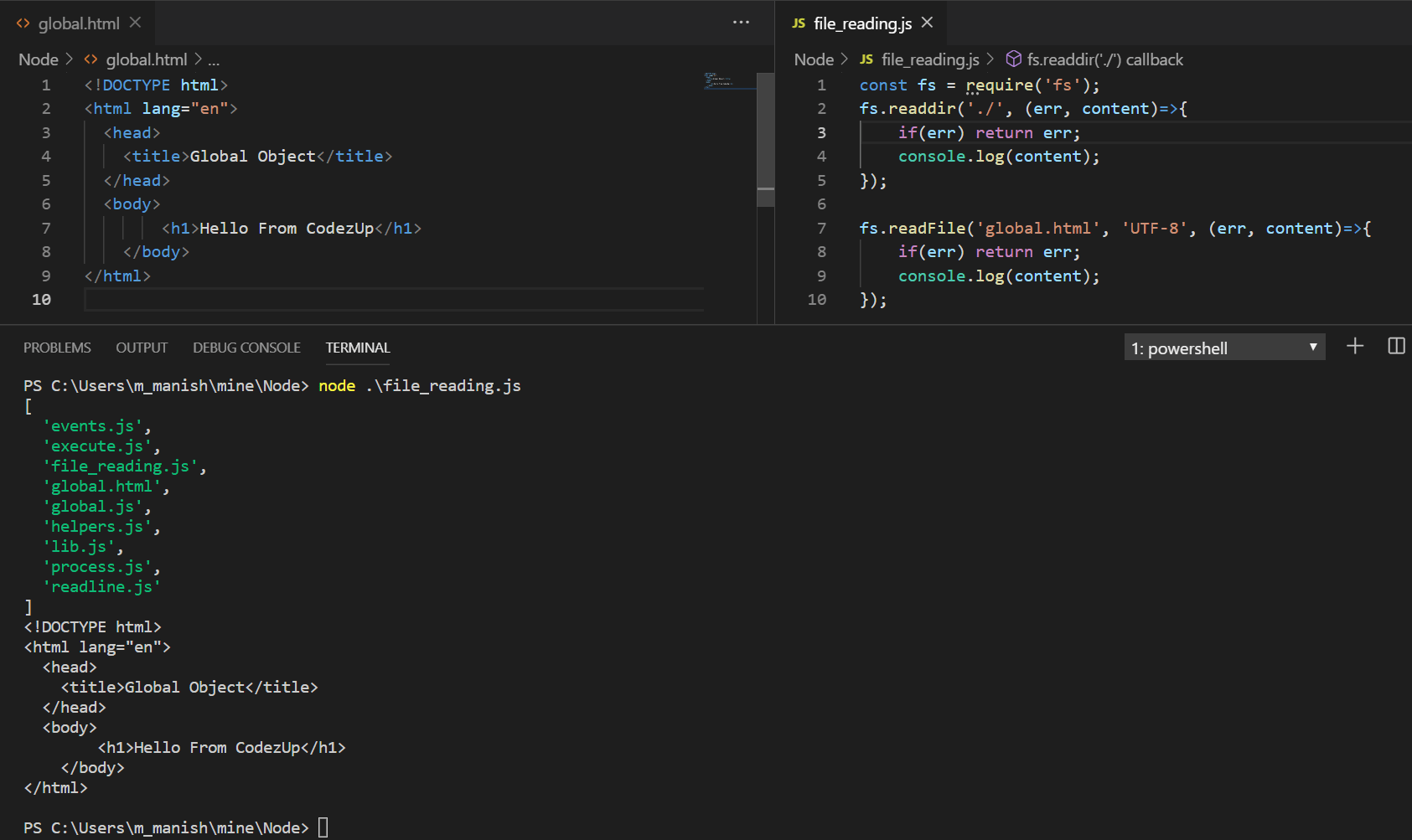The image size is (1412, 840).
Task: Click the <!DOCTYPE html> line in editor
Action: pos(156,85)
